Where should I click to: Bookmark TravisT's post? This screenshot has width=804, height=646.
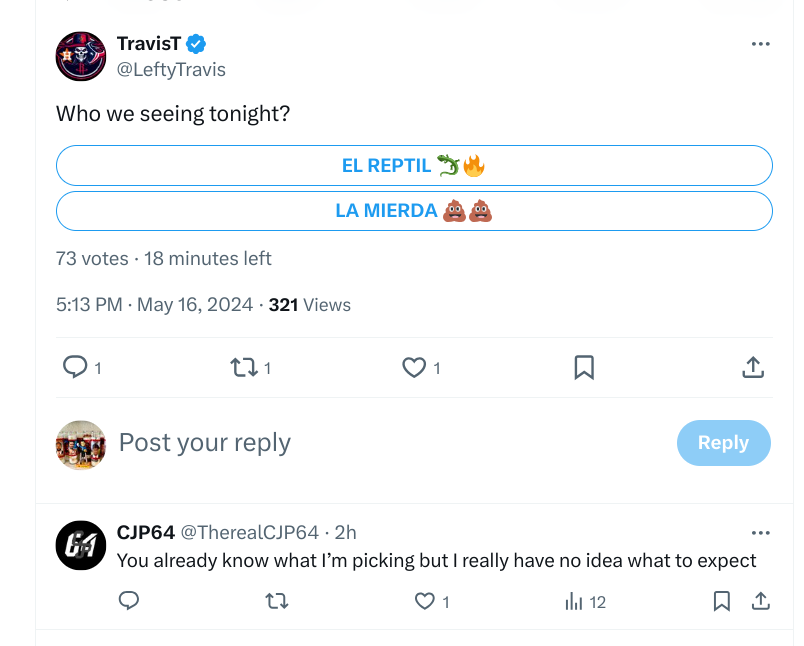[584, 368]
